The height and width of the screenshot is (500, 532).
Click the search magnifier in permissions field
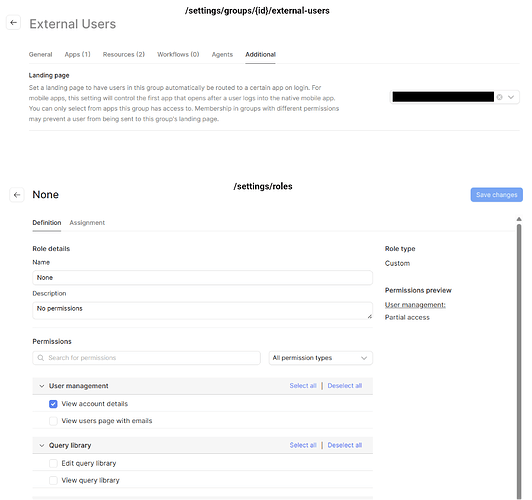tap(41, 358)
